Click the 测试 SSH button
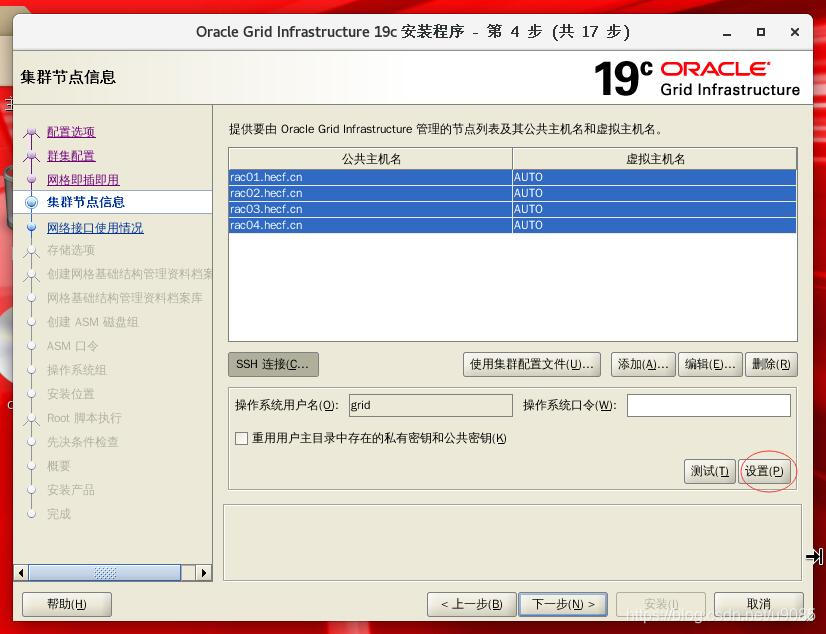The height and width of the screenshot is (634, 826). pos(710,471)
